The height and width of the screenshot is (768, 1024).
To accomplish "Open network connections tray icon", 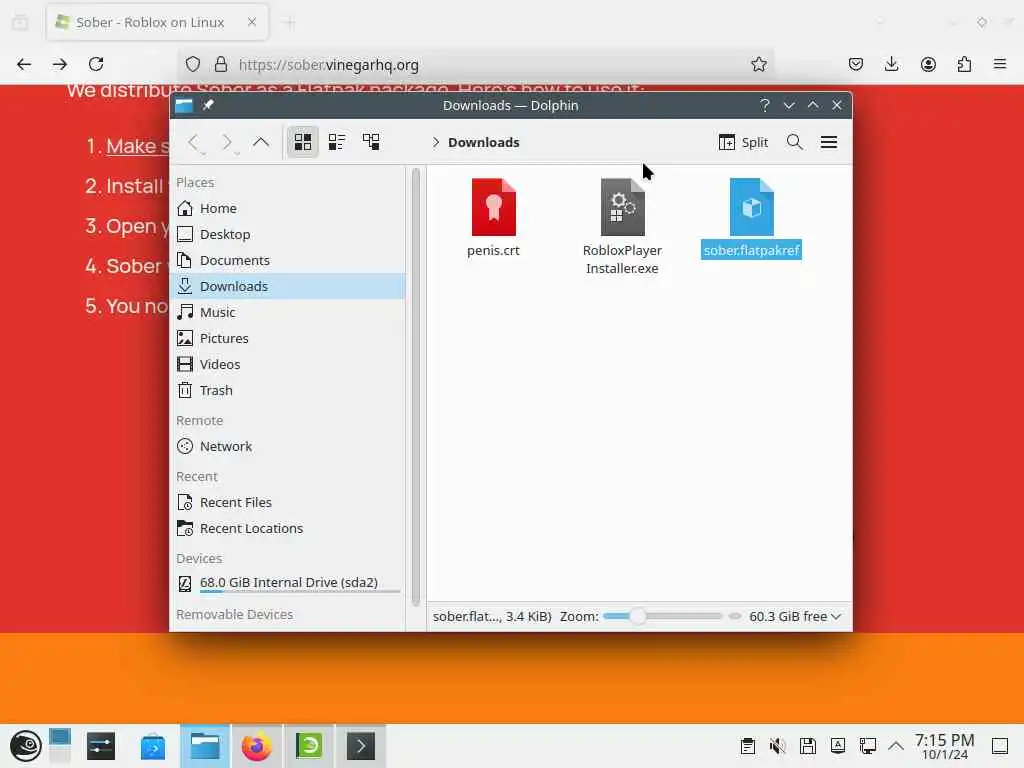I will [868, 746].
